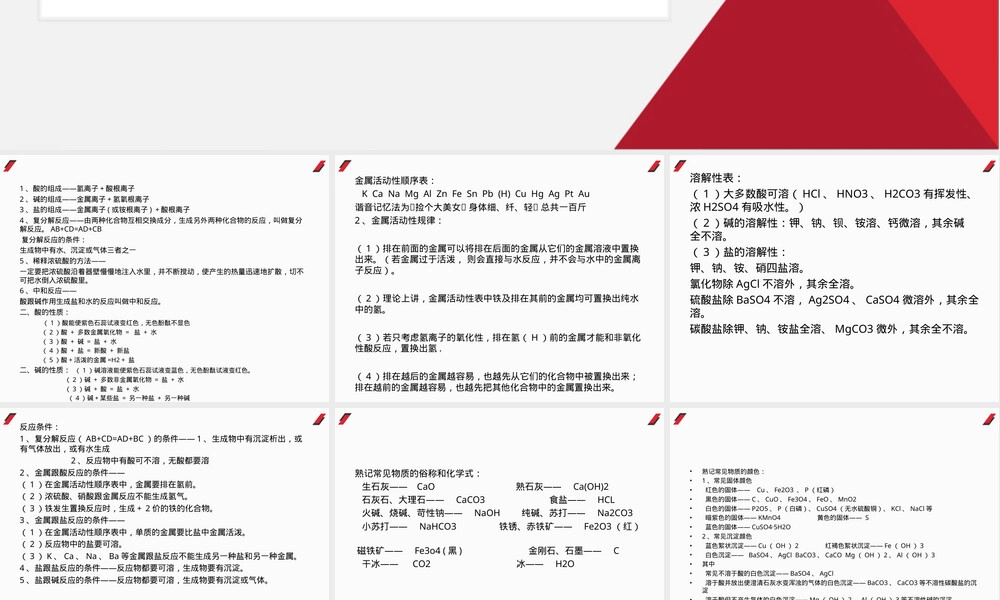Click the entry "火碱、烧碱、苛性钠—— NaOH"

pyautogui.click(x=431, y=513)
